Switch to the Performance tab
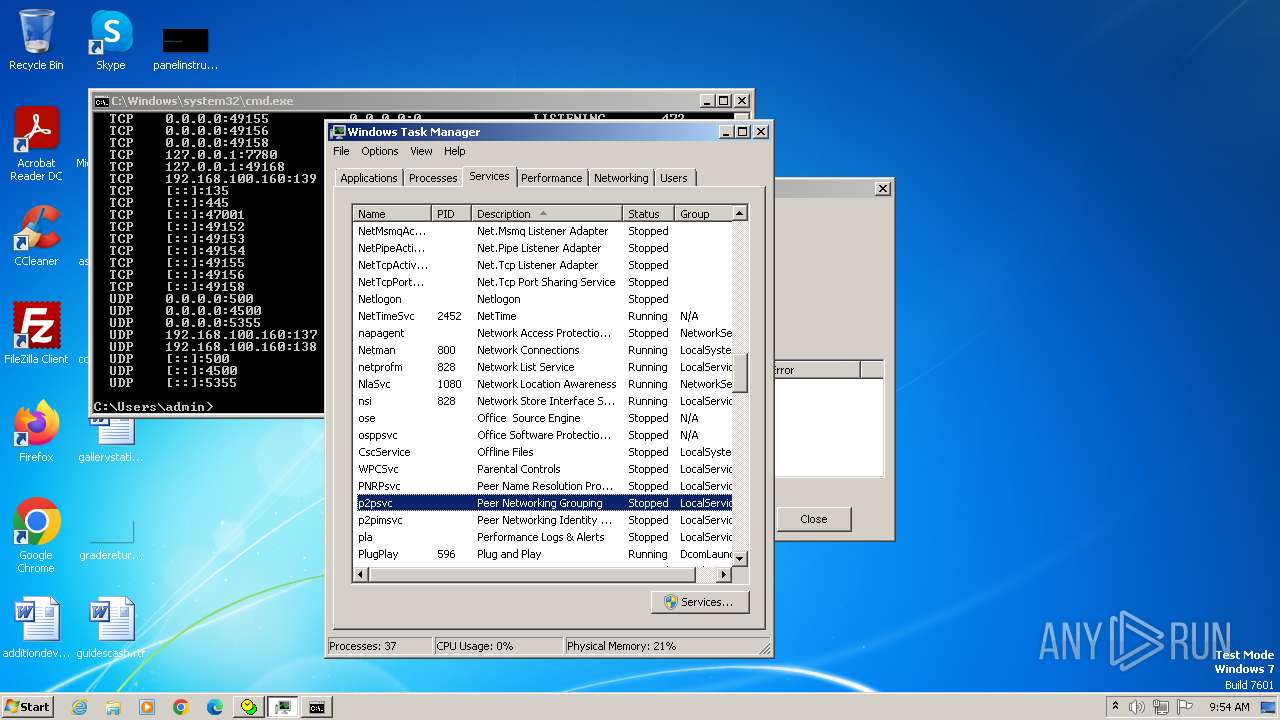 click(551, 178)
